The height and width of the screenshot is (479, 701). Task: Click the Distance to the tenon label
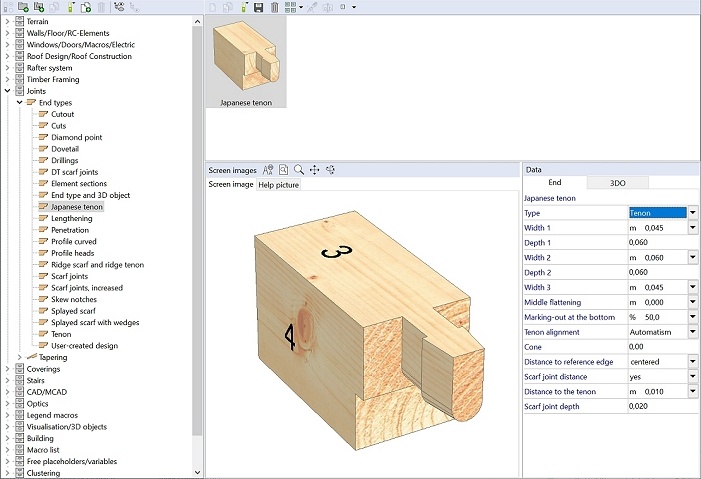[x=560, y=392]
